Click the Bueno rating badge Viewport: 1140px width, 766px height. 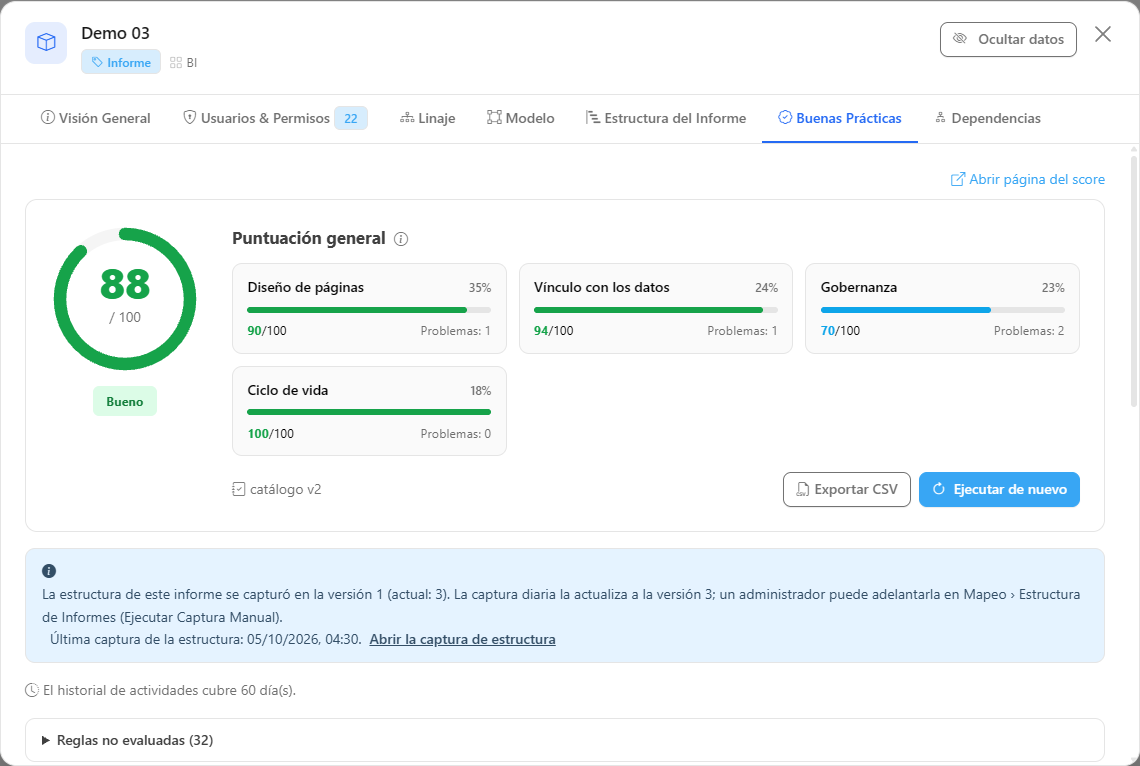[x=125, y=401]
